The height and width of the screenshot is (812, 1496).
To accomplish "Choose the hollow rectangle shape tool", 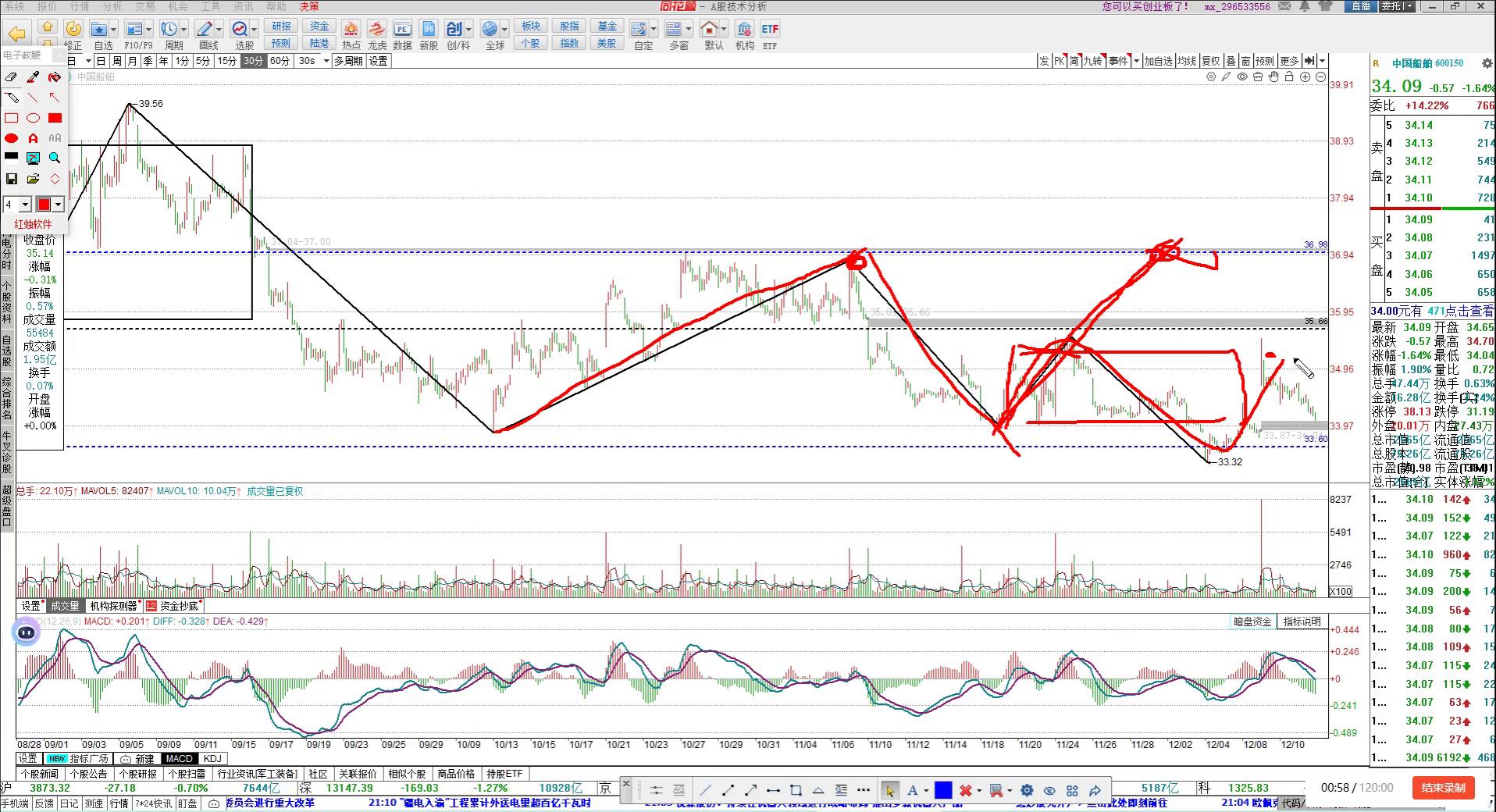I will [11, 118].
